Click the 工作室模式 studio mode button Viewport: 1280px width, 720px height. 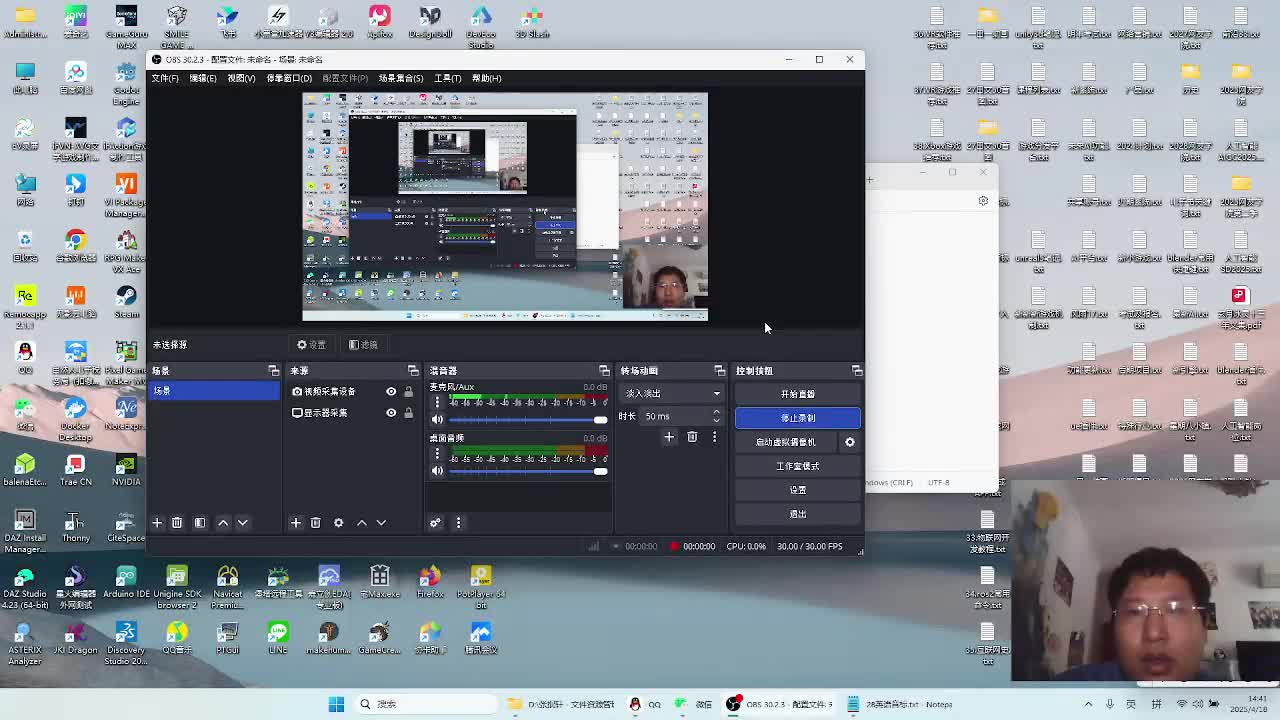[797, 466]
